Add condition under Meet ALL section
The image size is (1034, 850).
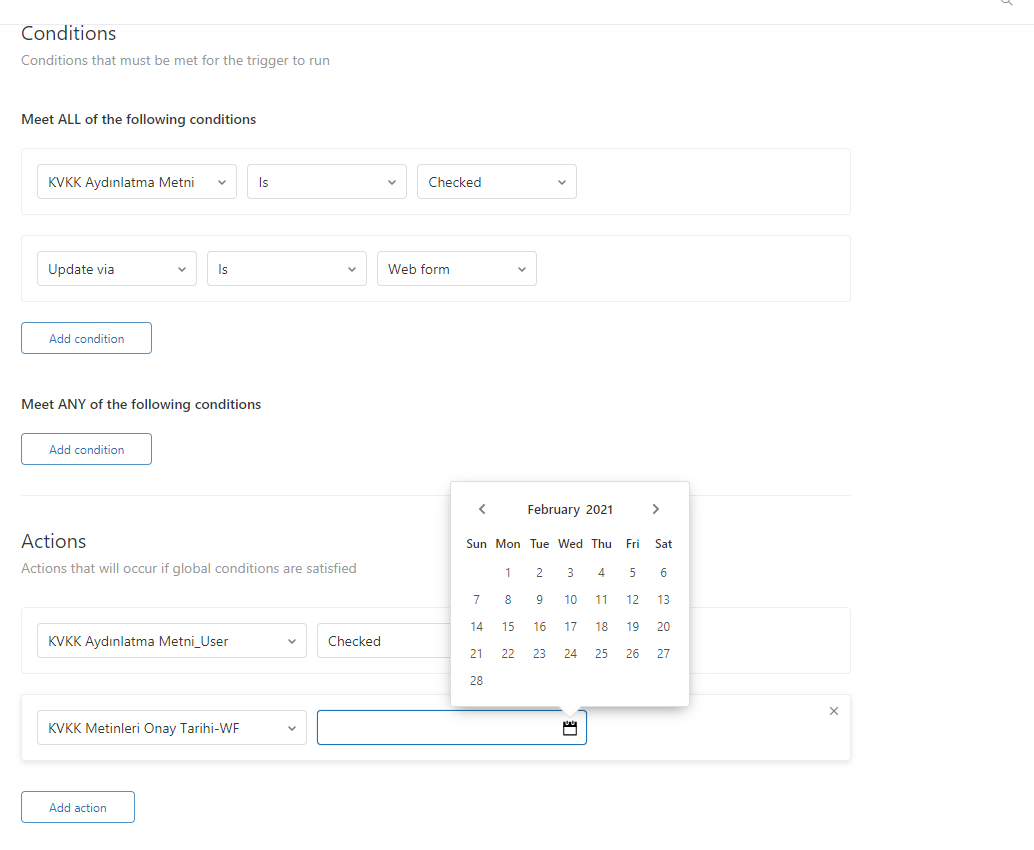(x=86, y=338)
